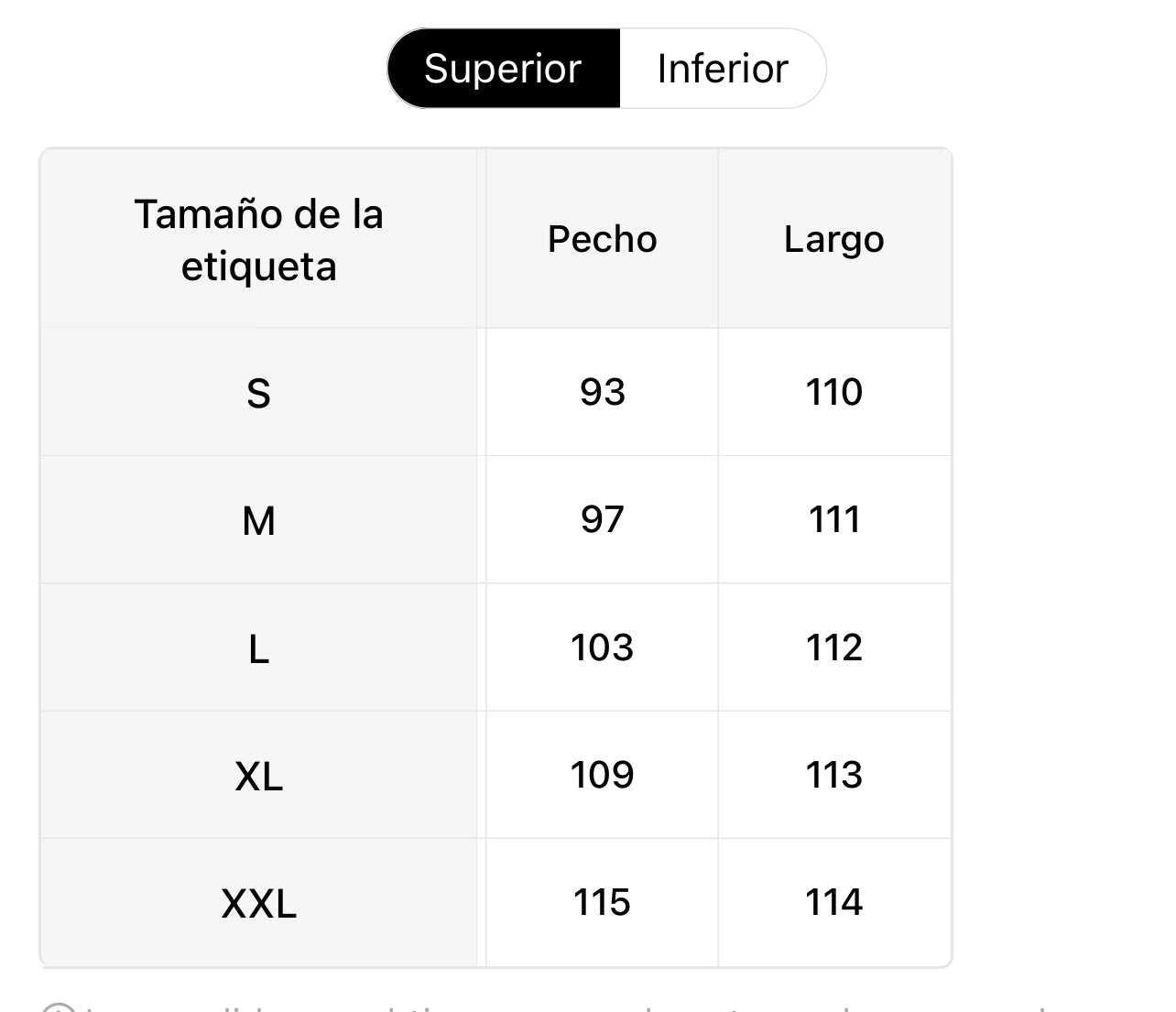Click the Largo value 112 cell

point(833,647)
